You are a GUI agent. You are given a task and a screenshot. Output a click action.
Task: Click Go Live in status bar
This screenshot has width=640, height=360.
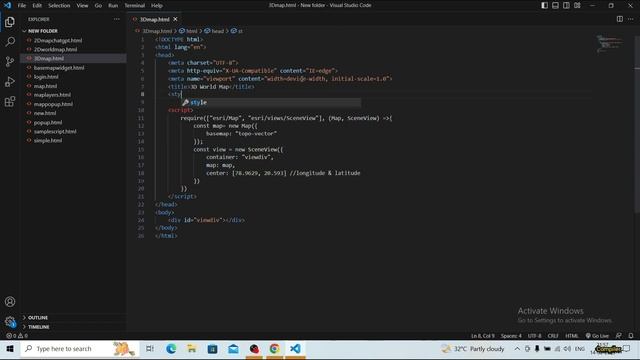597,336
